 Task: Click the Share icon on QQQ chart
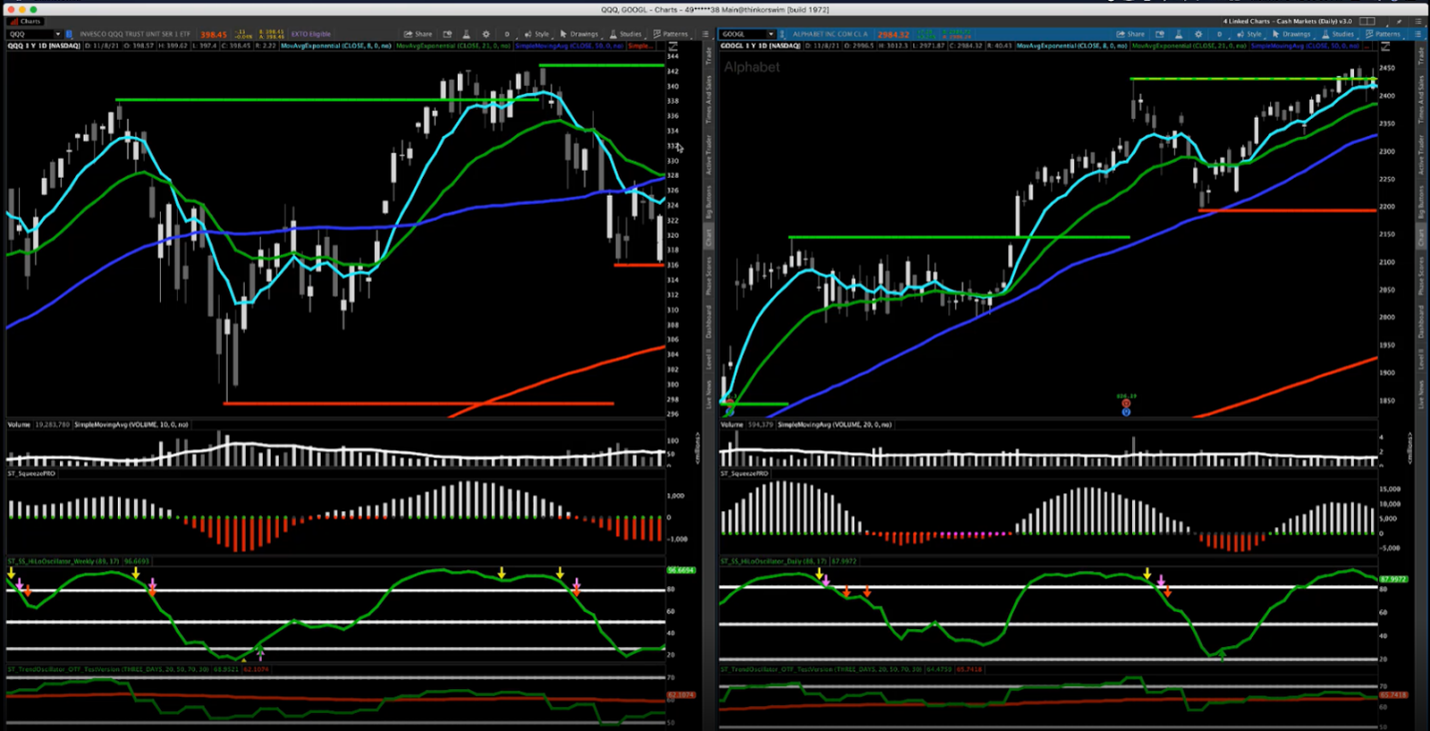click(x=420, y=34)
